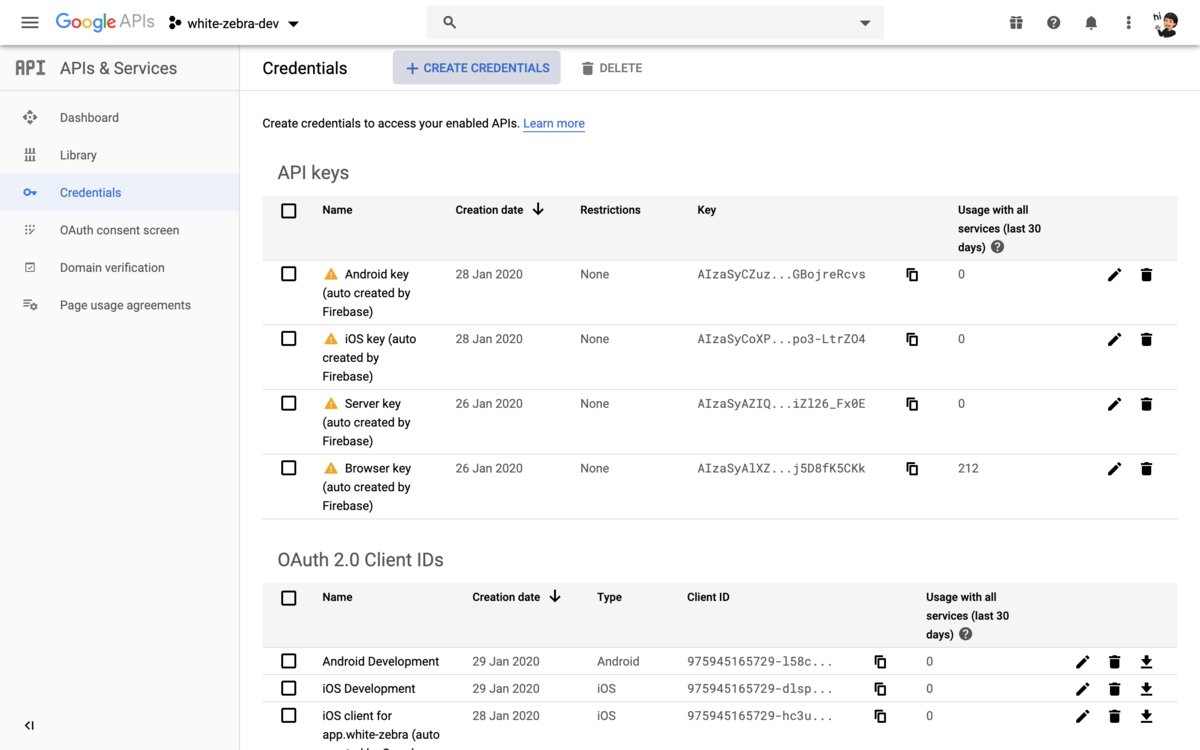Check iOS client for app.white-zebra row
1200x750 pixels.
pyautogui.click(x=289, y=715)
